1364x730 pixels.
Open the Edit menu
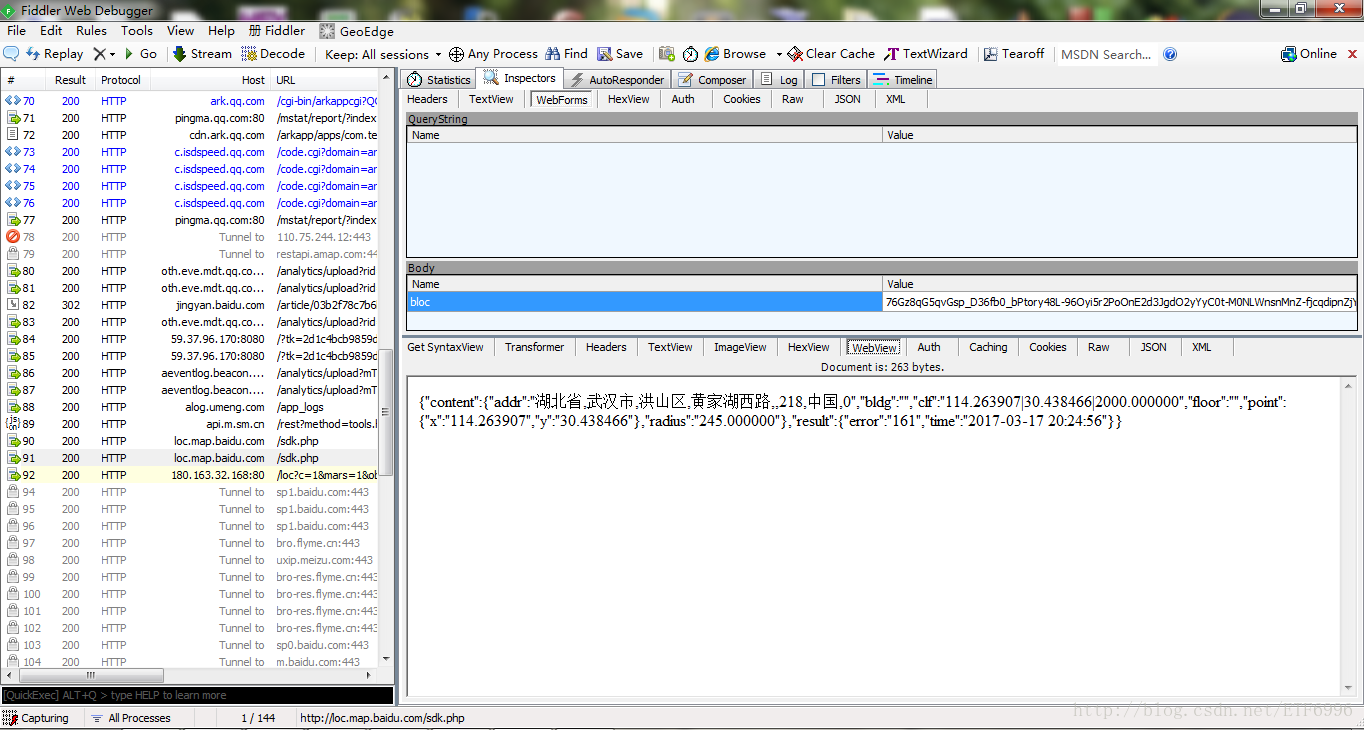[51, 31]
